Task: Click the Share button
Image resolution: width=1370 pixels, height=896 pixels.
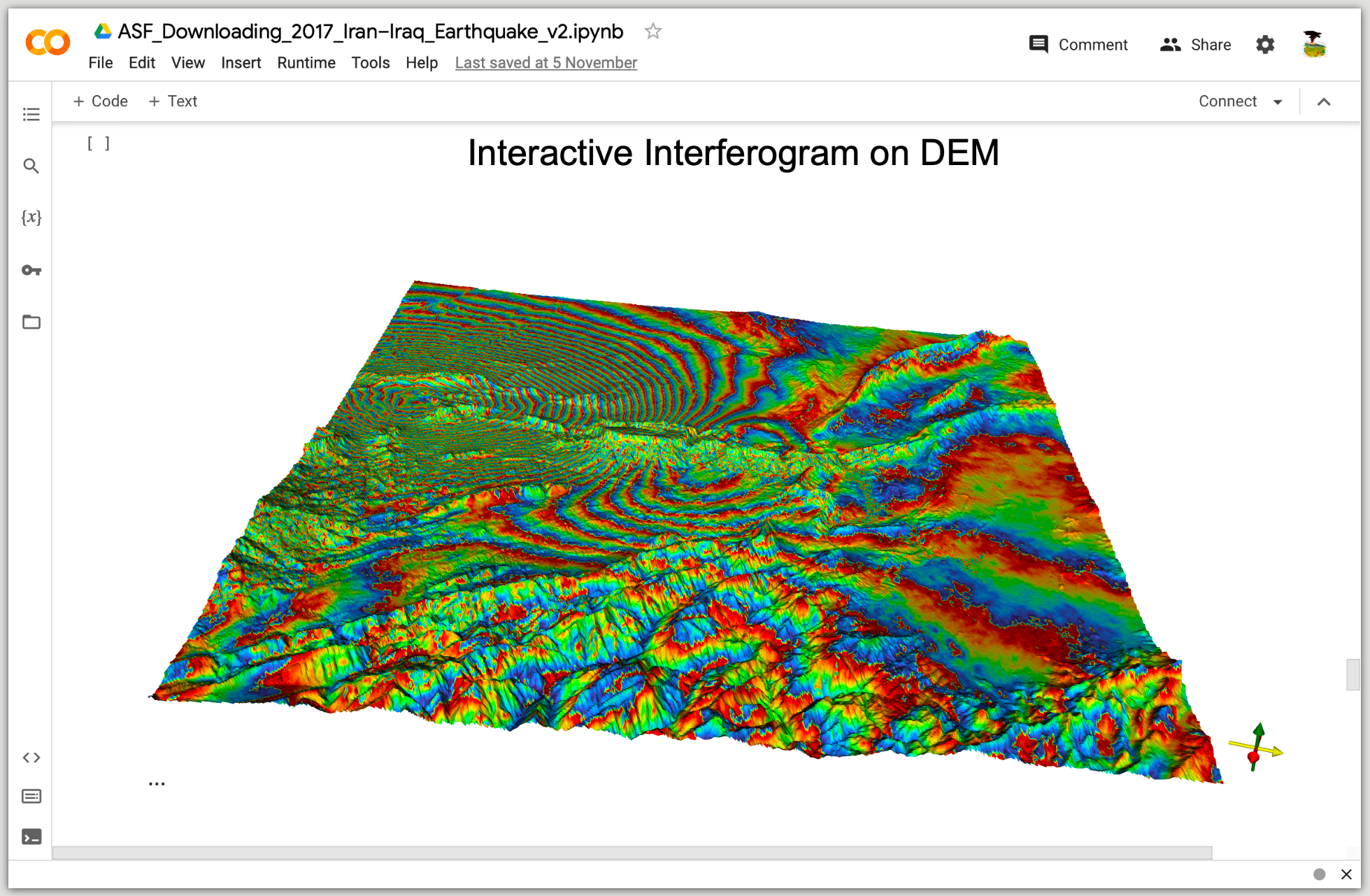Action: tap(1195, 45)
